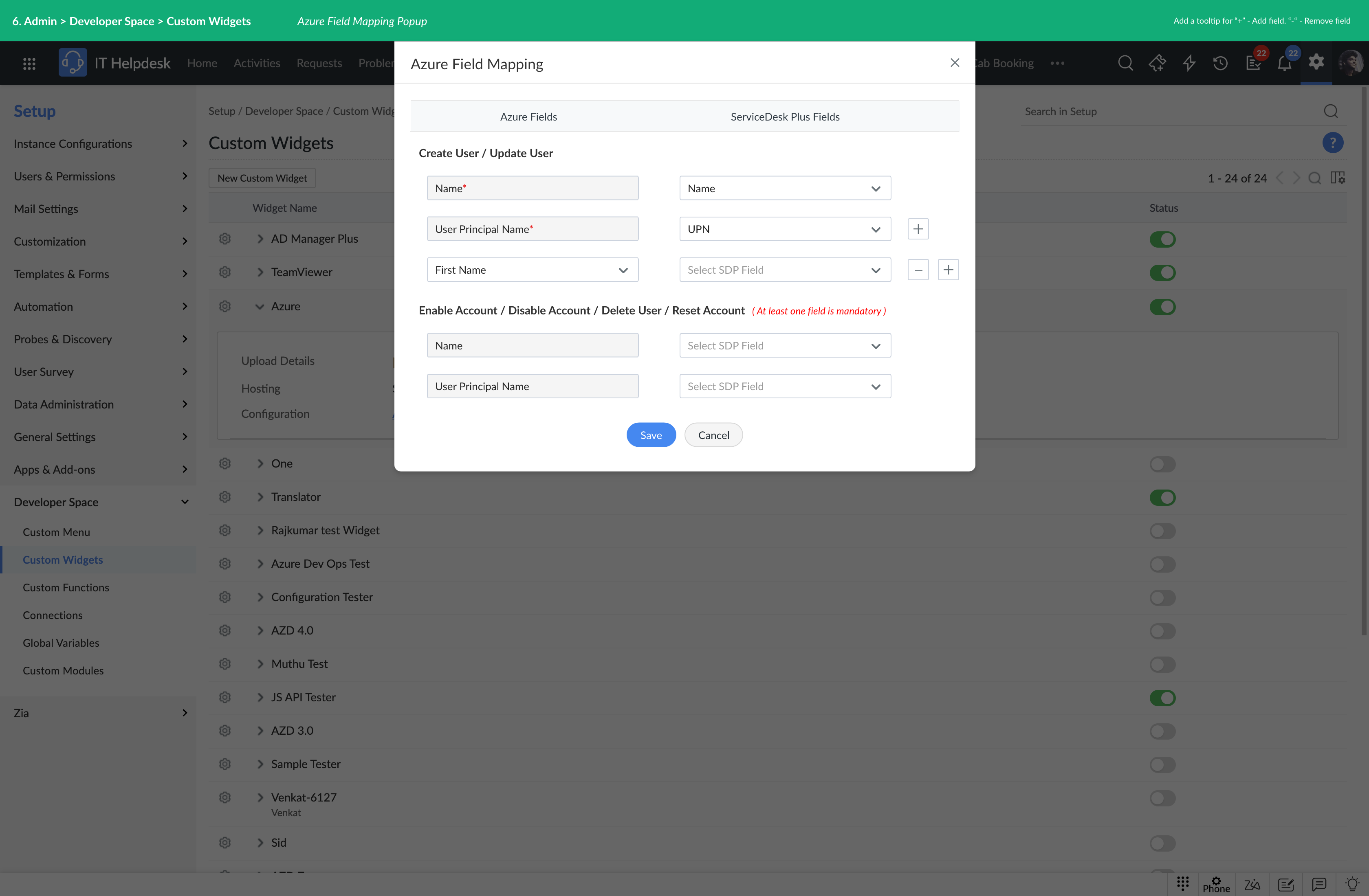The height and width of the screenshot is (896, 1369).
Task: Open Connections in Developer Space
Action: click(52, 615)
